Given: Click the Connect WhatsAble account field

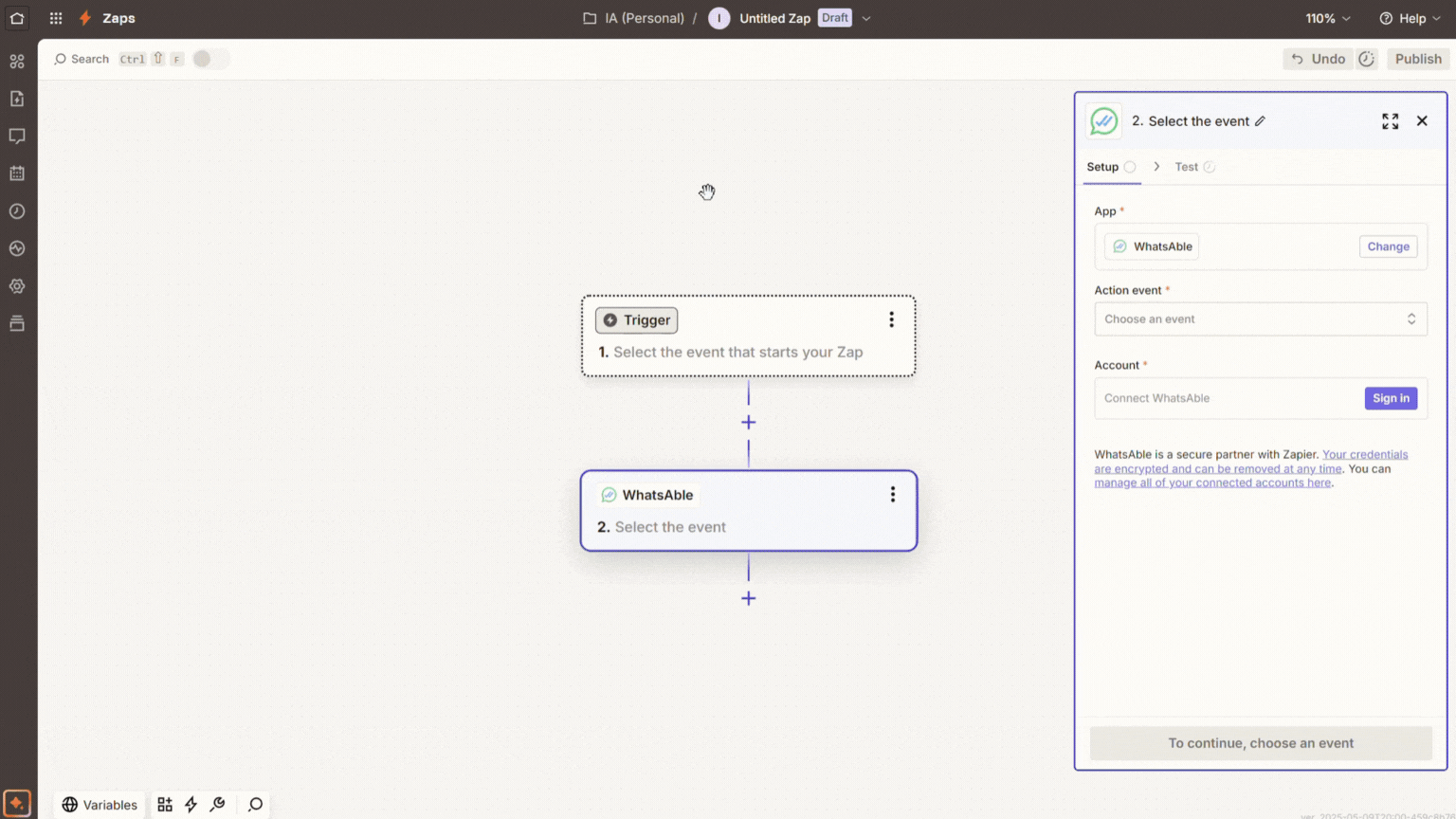Looking at the screenshot, I should [x=1261, y=398].
